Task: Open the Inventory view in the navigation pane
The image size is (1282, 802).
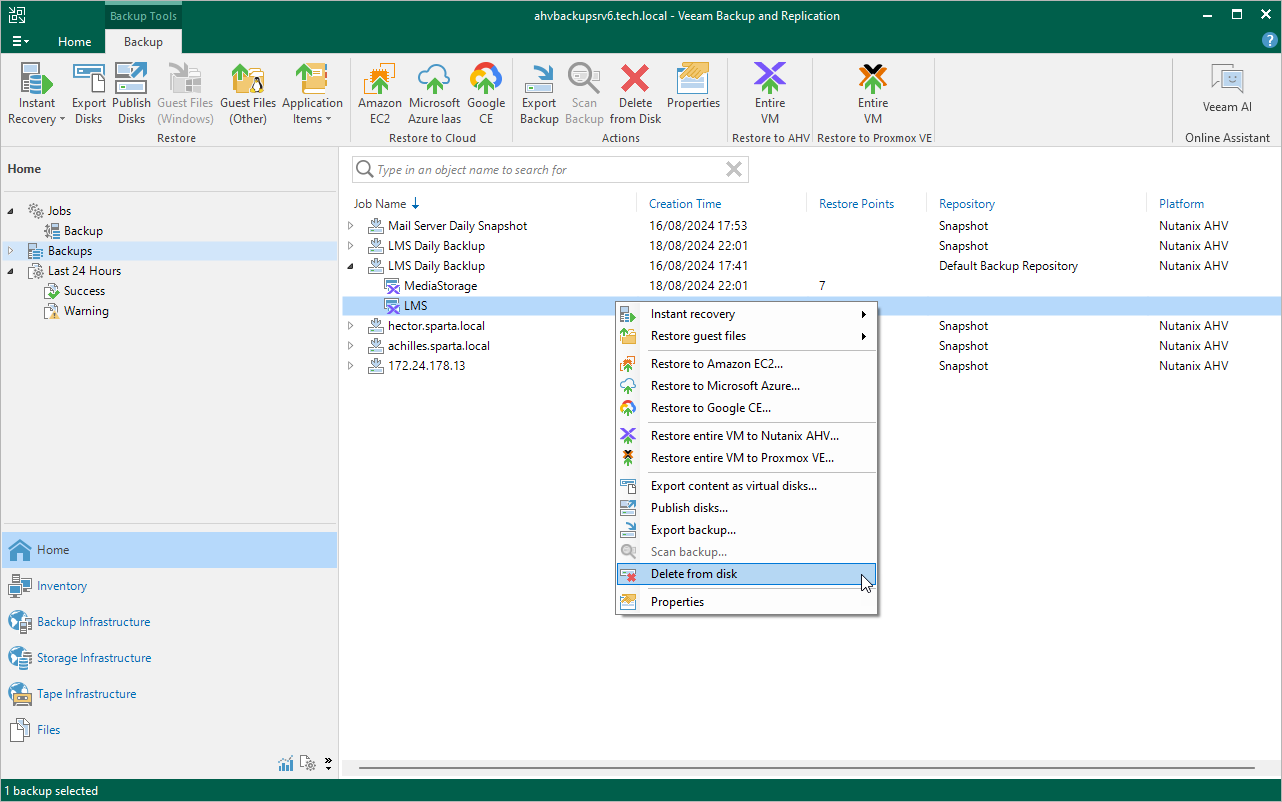Action: tap(169, 586)
